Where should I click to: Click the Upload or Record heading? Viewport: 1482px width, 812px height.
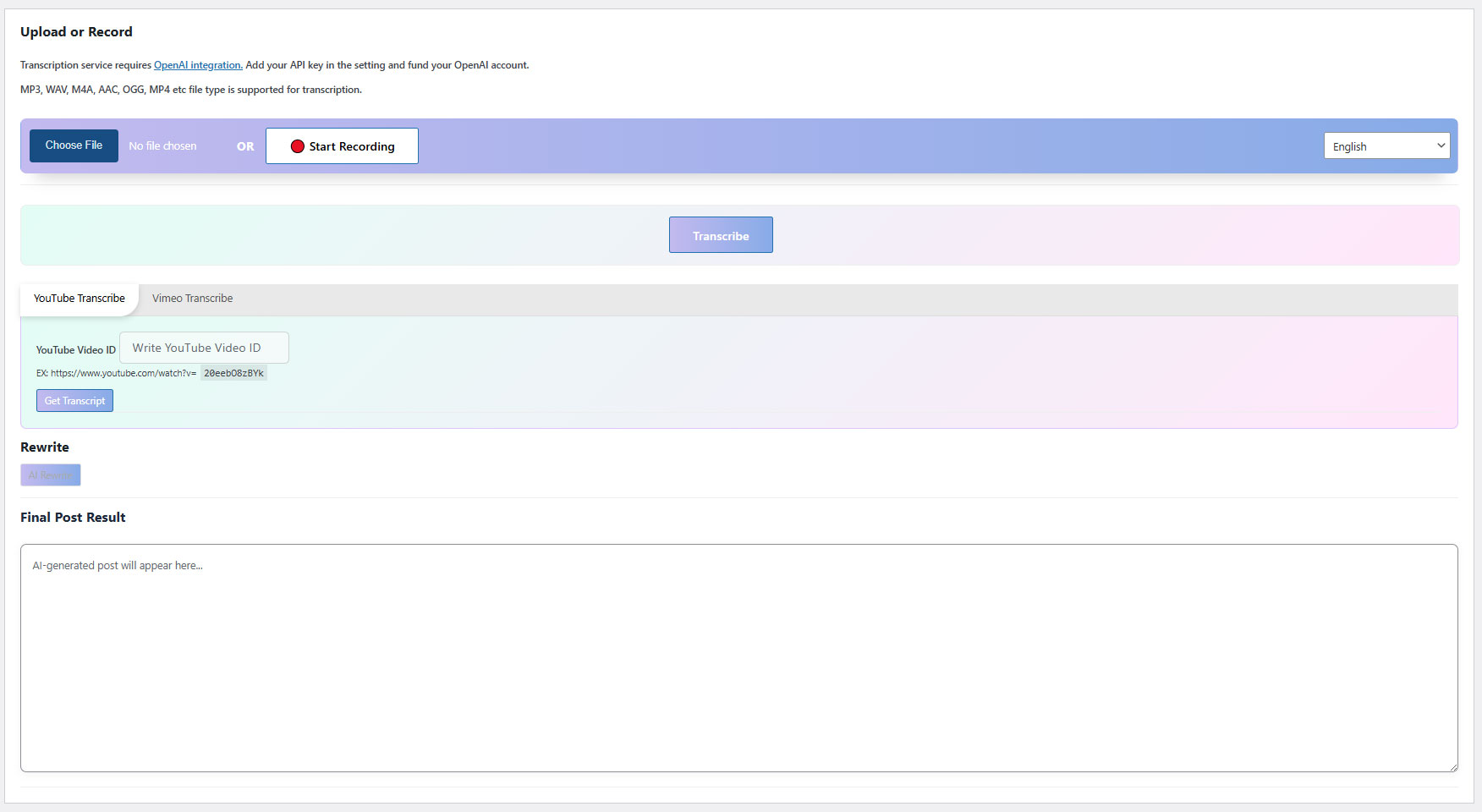coord(76,32)
